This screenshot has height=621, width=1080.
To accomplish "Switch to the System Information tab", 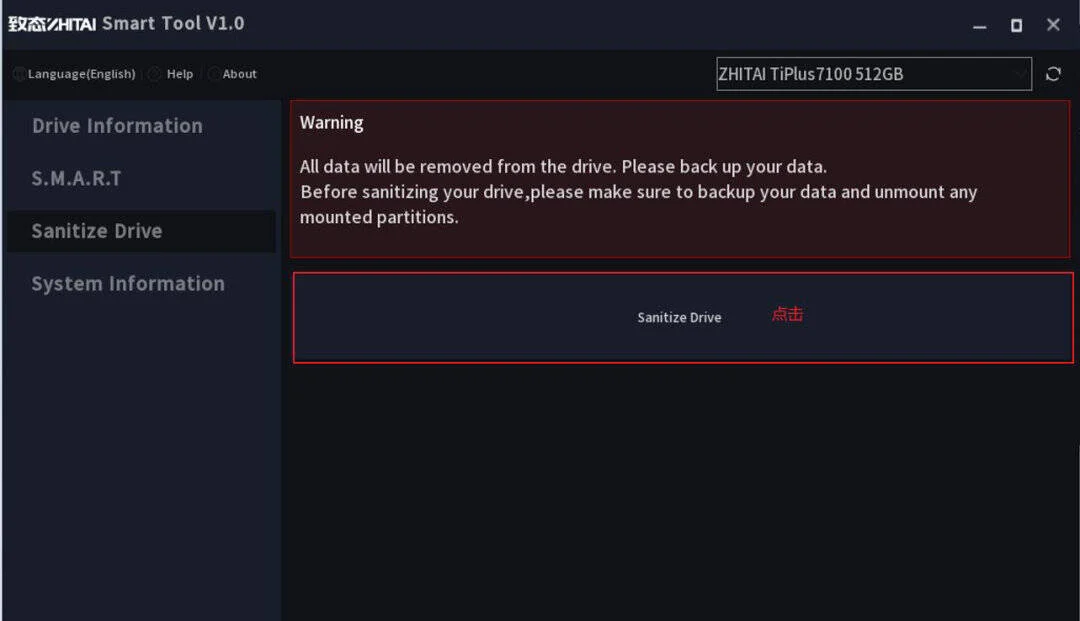I will [128, 284].
